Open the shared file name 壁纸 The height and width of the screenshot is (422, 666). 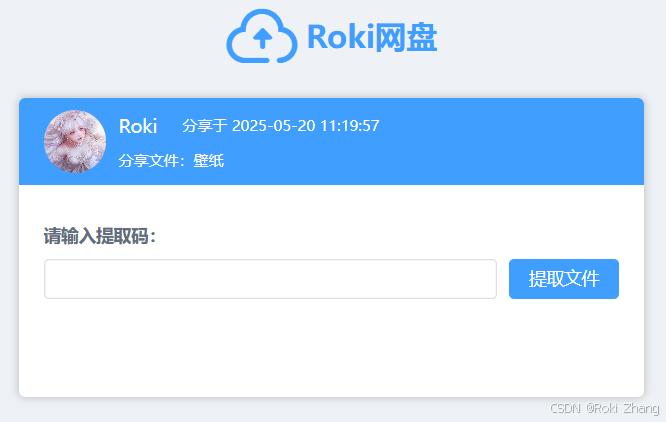(x=209, y=160)
